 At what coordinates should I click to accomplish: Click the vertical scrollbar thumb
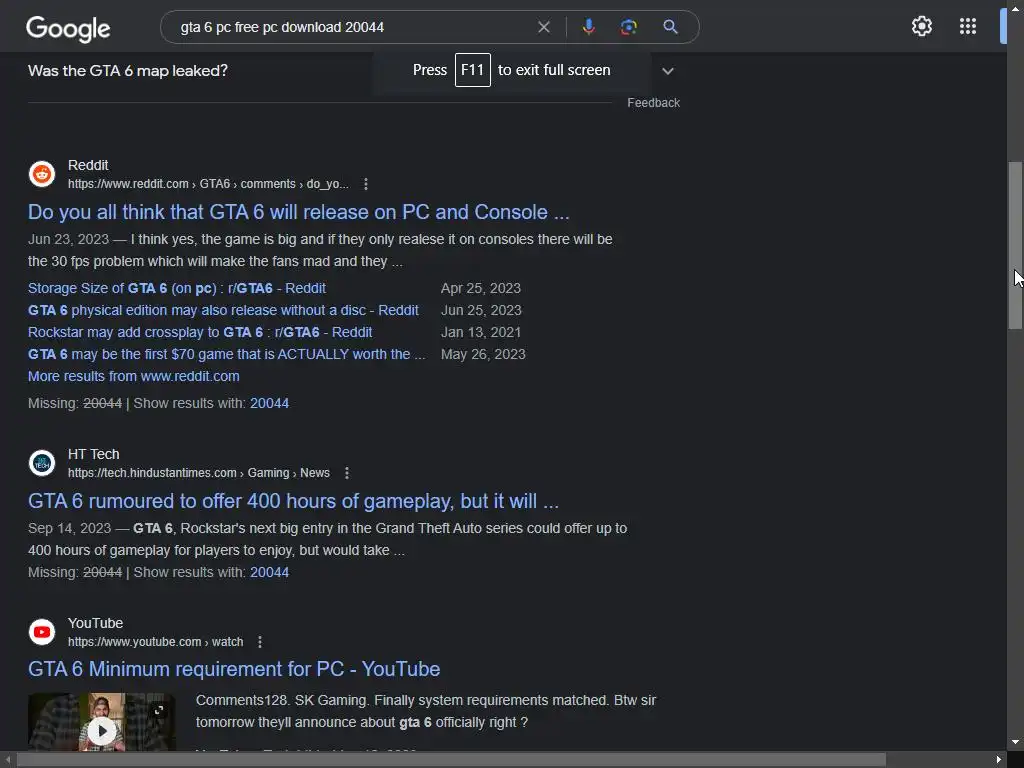coord(1015,245)
